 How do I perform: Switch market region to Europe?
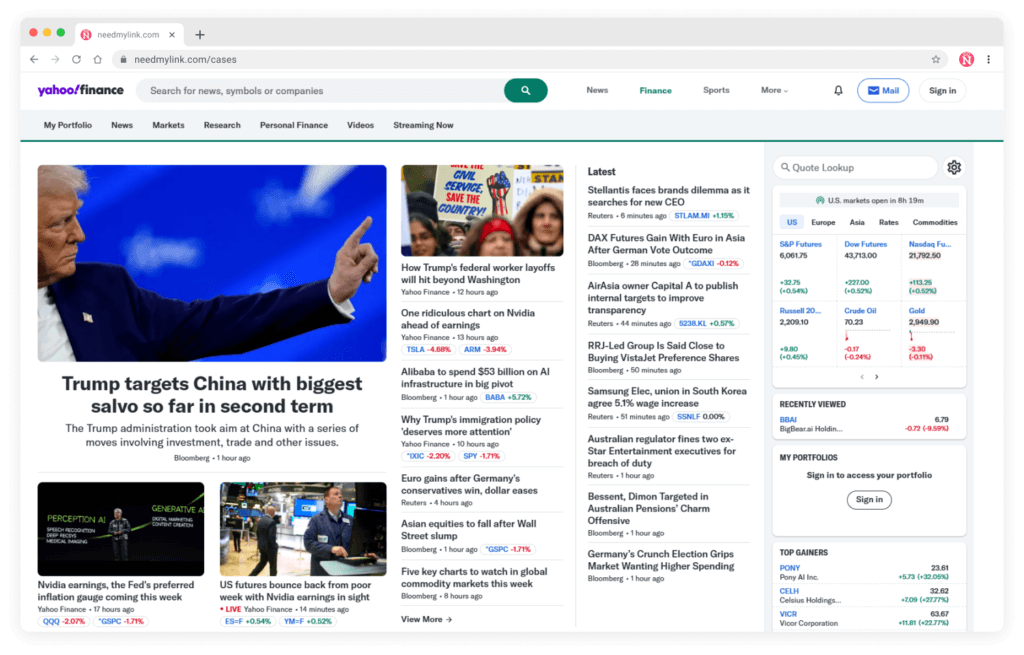[x=823, y=221]
